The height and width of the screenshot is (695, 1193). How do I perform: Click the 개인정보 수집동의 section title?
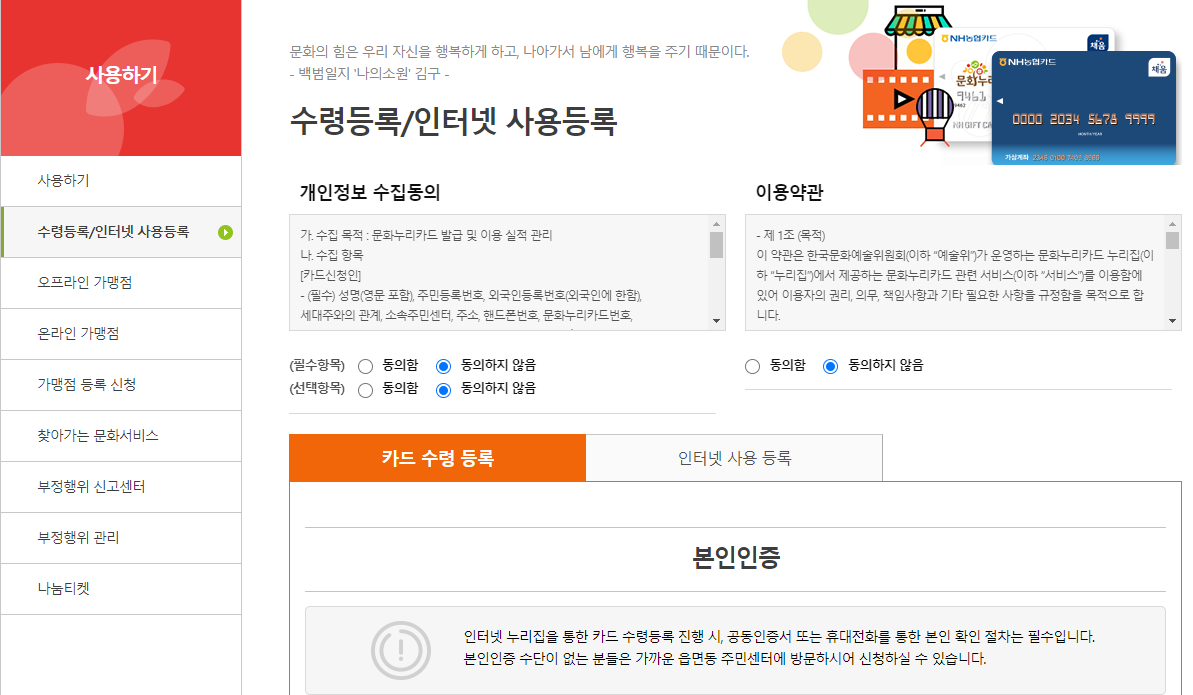pyautogui.click(x=370, y=192)
